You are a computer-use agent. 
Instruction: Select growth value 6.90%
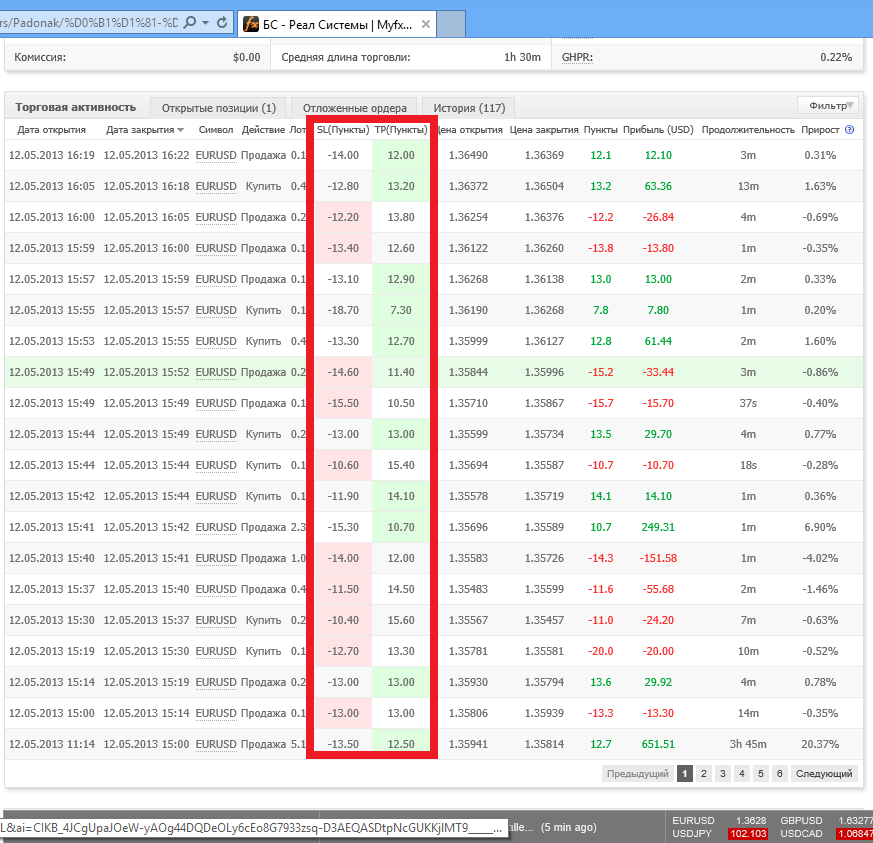820,527
